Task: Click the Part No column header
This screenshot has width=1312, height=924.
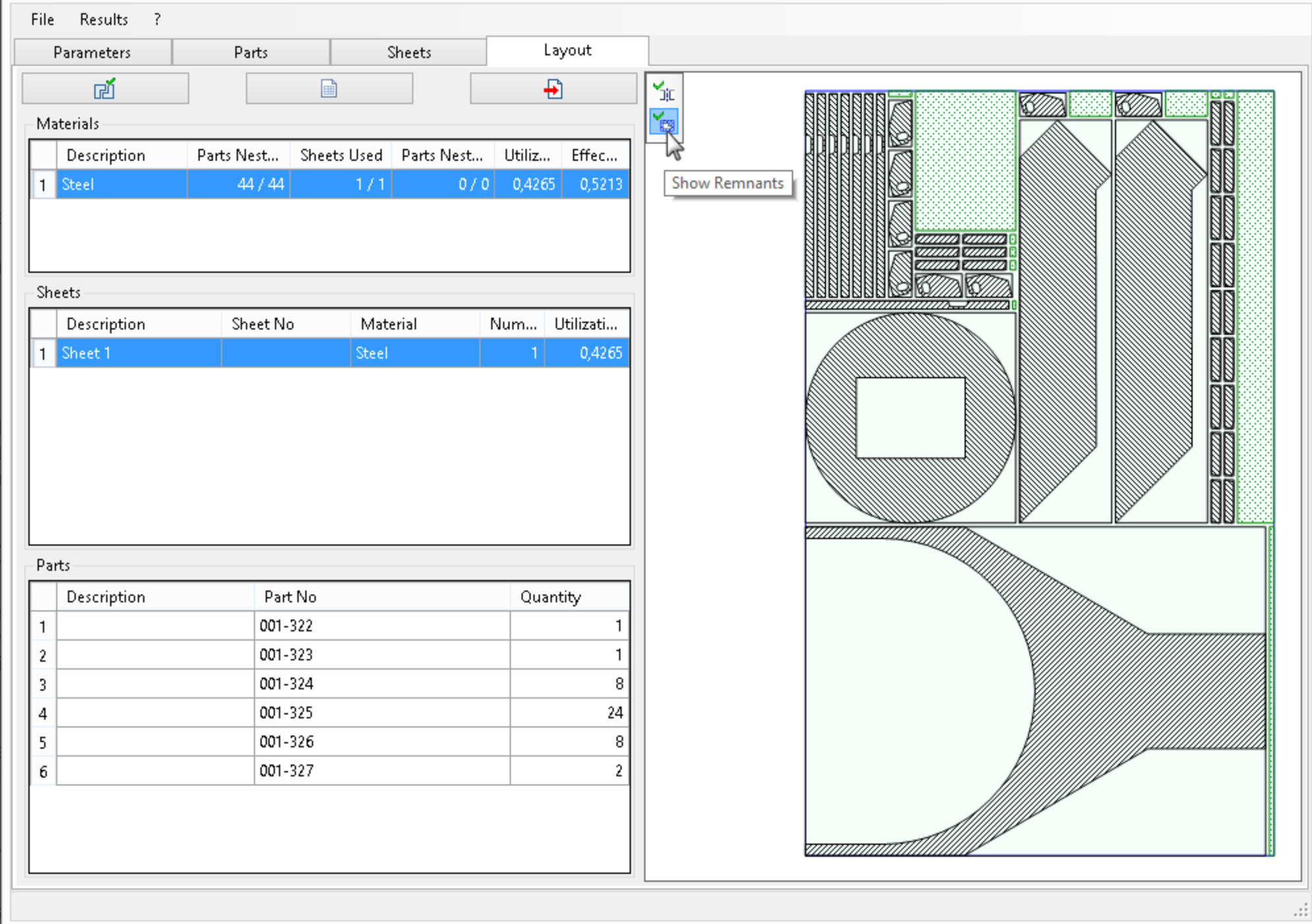Action: click(x=382, y=597)
